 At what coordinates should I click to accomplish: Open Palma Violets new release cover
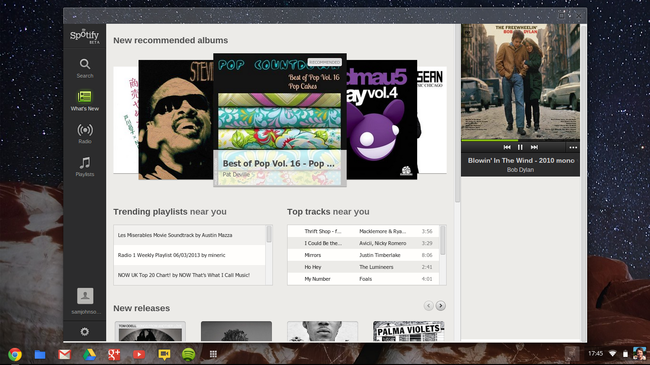pos(409,331)
